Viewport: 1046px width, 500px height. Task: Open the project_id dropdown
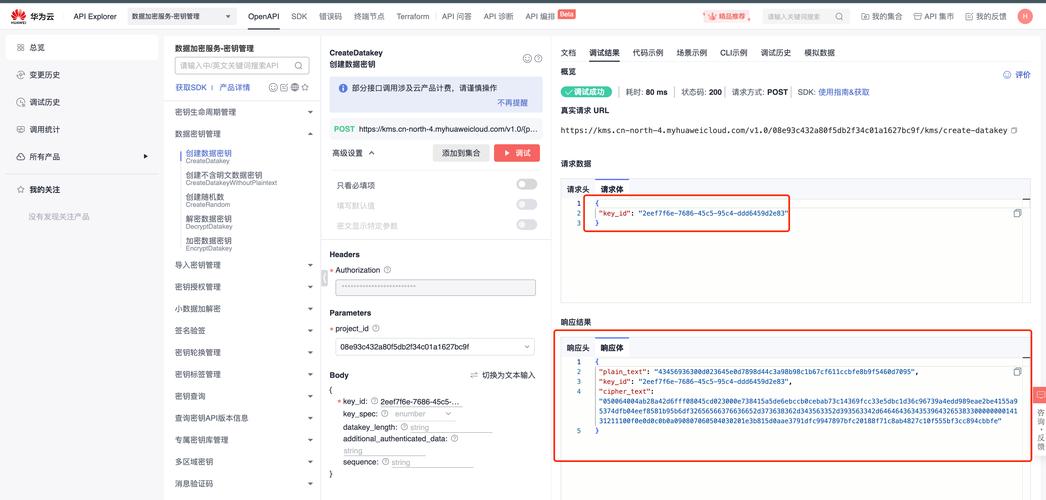(434, 347)
